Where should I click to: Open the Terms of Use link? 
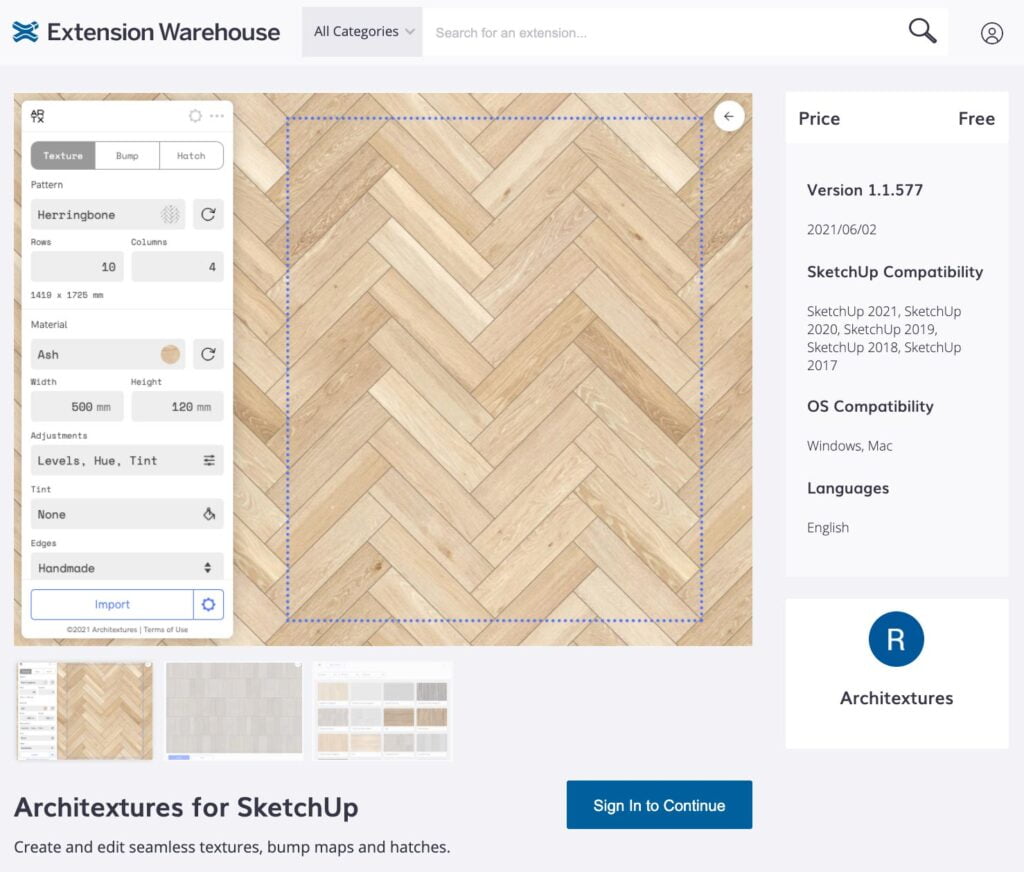(165, 630)
